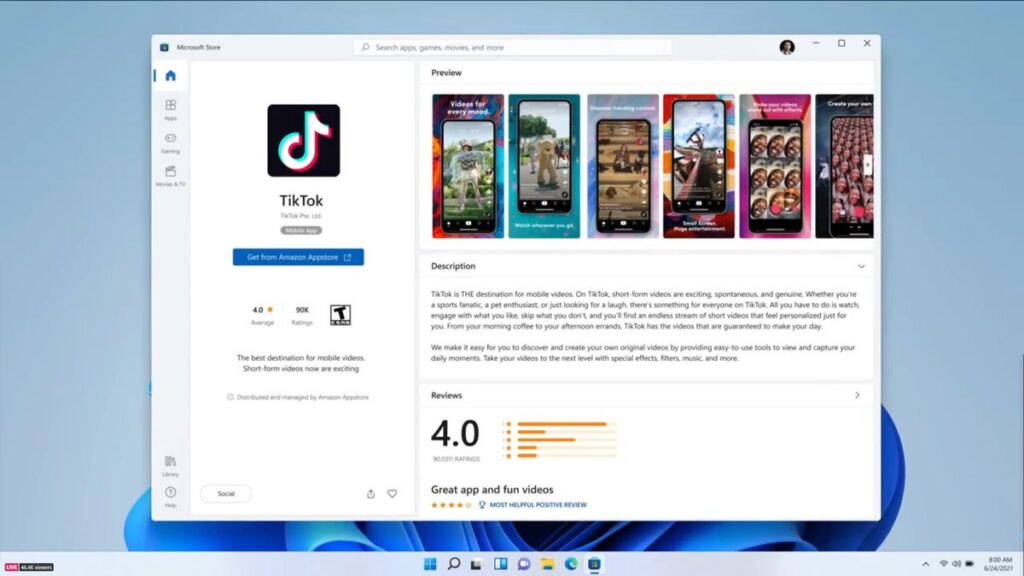Image resolution: width=1024 pixels, height=576 pixels.
Task: Open your account profile picture
Action: click(787, 46)
